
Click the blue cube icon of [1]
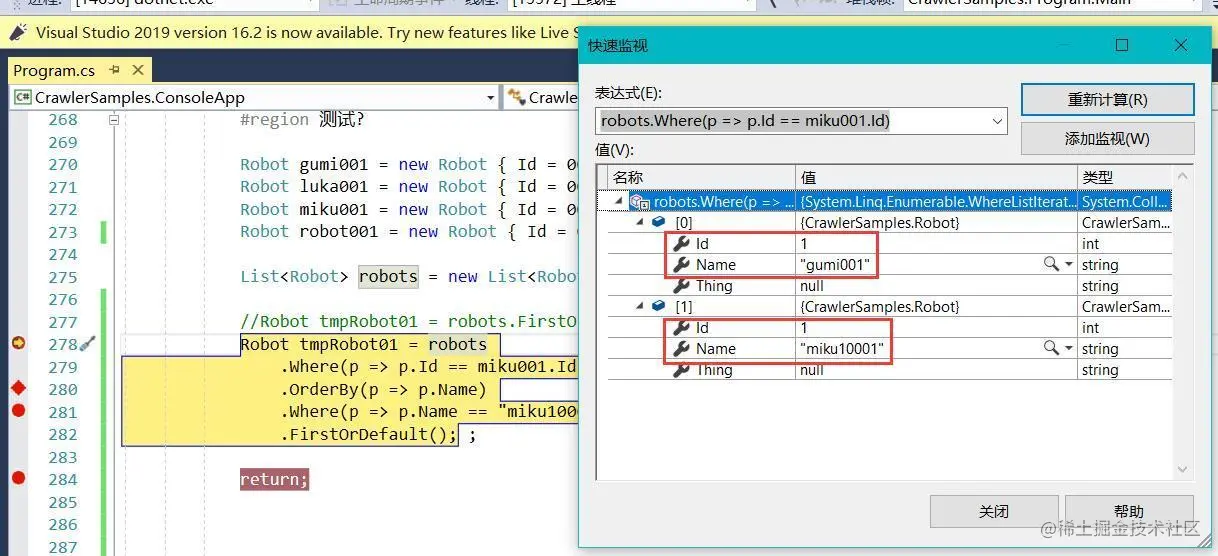[x=660, y=306]
